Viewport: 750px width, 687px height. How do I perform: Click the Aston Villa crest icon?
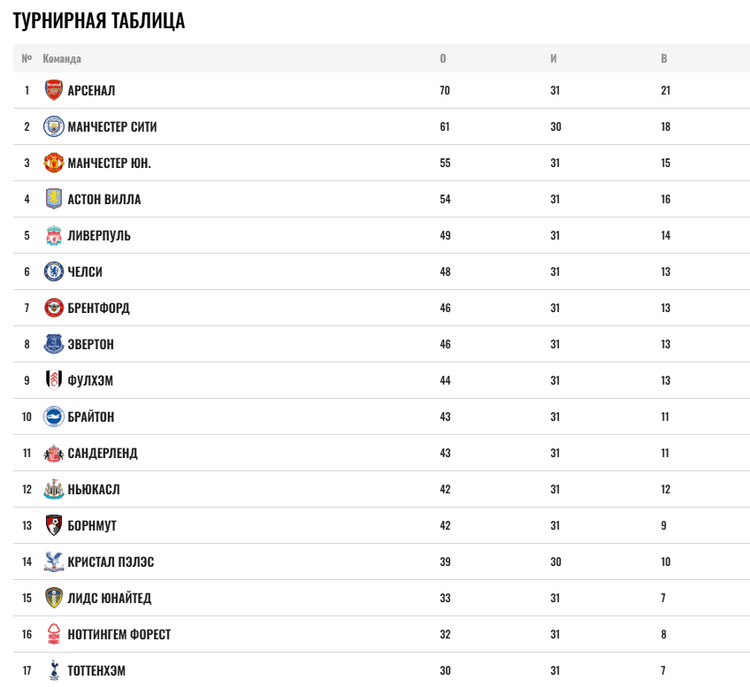pyautogui.click(x=54, y=199)
